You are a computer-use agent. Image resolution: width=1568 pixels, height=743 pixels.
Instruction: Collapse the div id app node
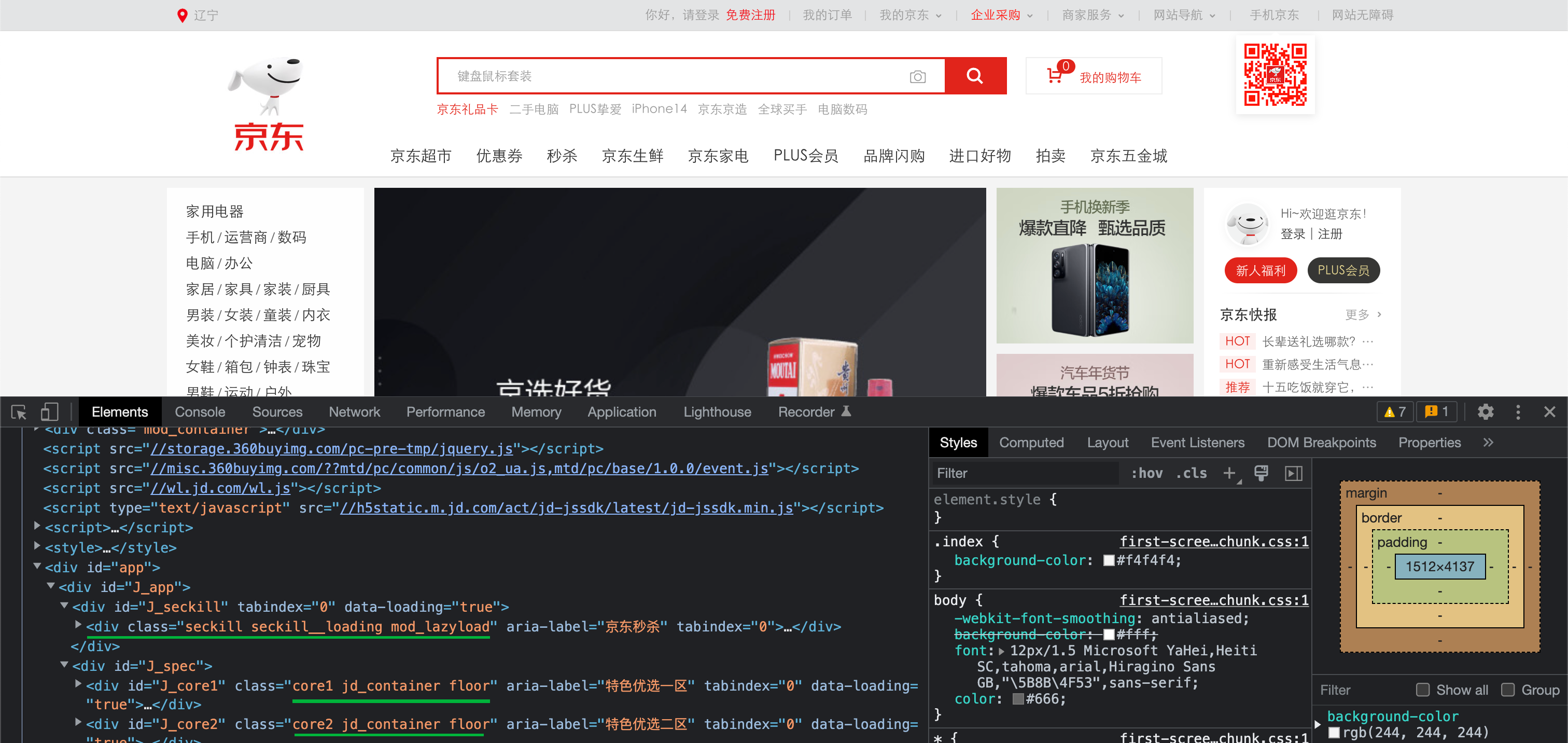tap(38, 566)
